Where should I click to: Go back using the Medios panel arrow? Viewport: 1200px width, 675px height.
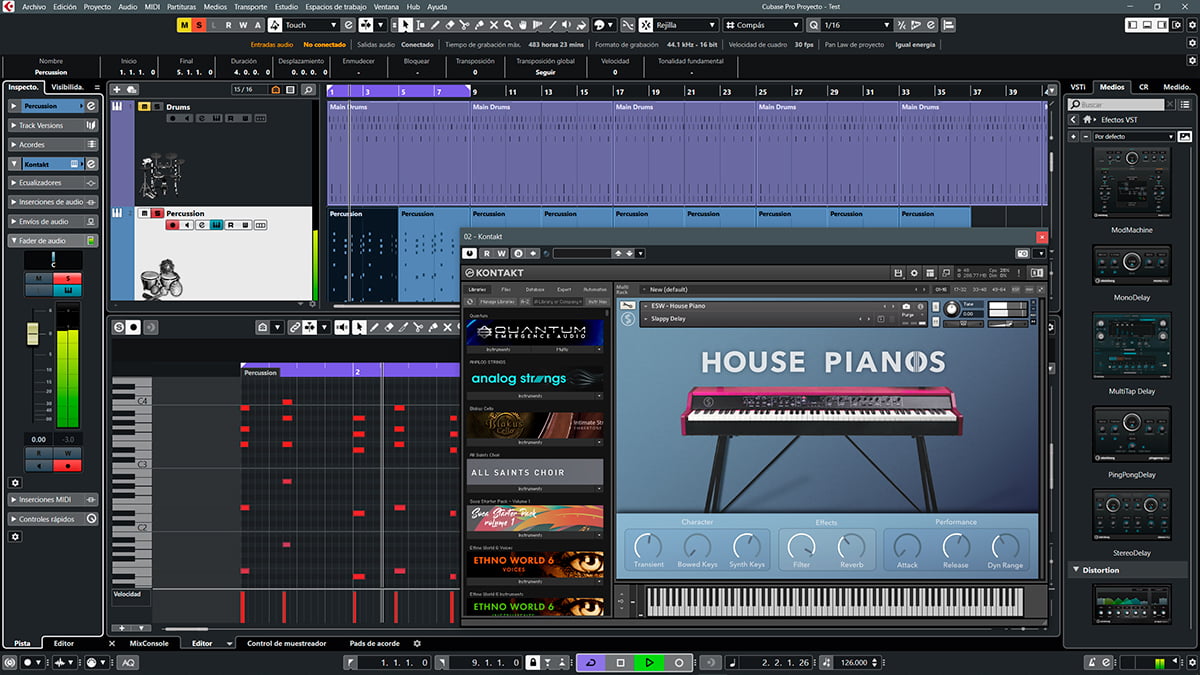[1074, 120]
